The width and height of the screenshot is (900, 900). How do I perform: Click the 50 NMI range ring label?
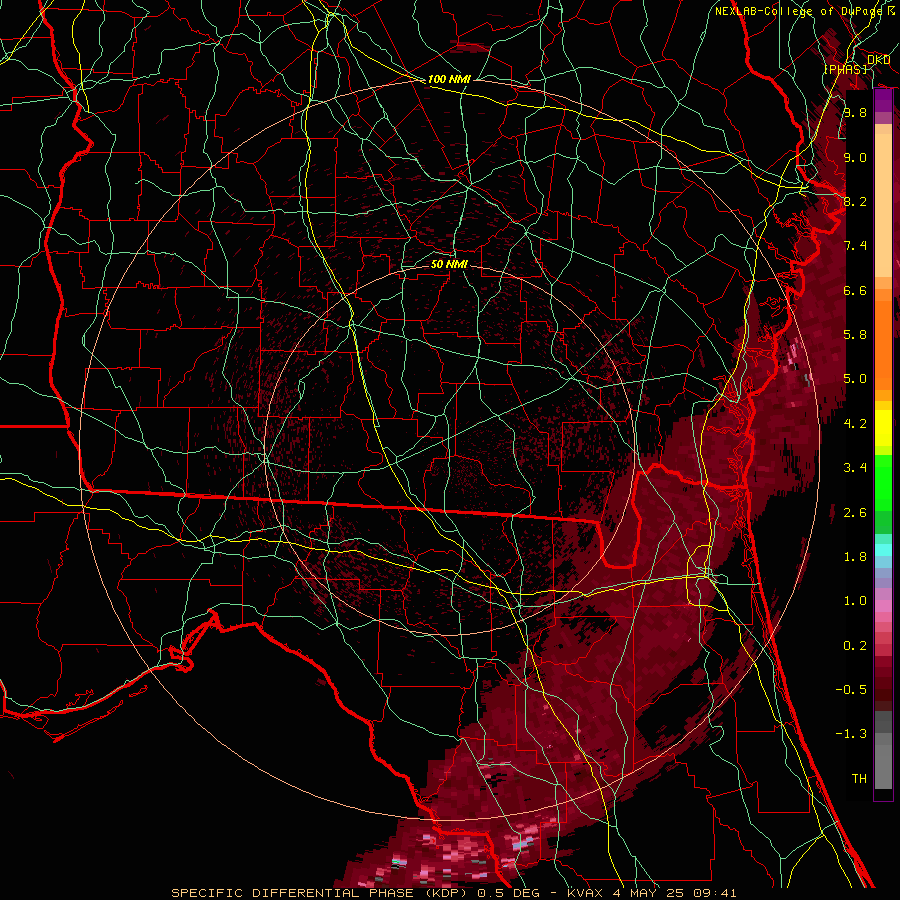point(449,264)
